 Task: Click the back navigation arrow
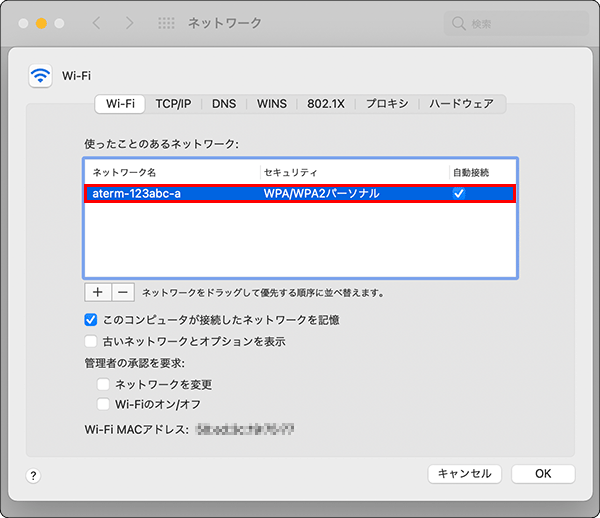(96, 22)
